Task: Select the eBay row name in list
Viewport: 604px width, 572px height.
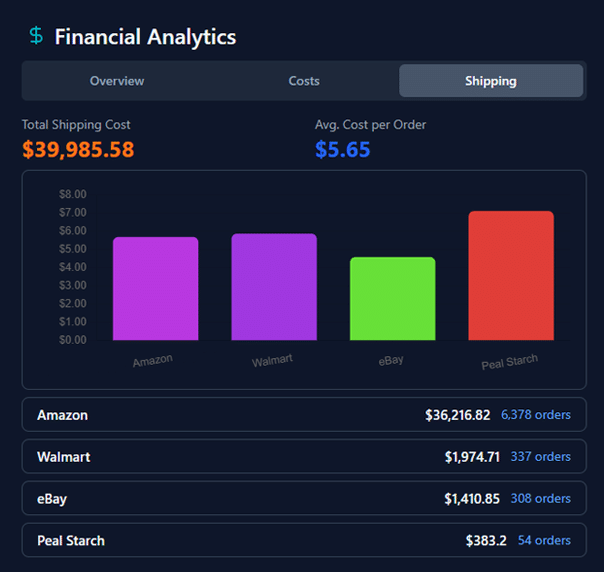Action: click(52, 499)
